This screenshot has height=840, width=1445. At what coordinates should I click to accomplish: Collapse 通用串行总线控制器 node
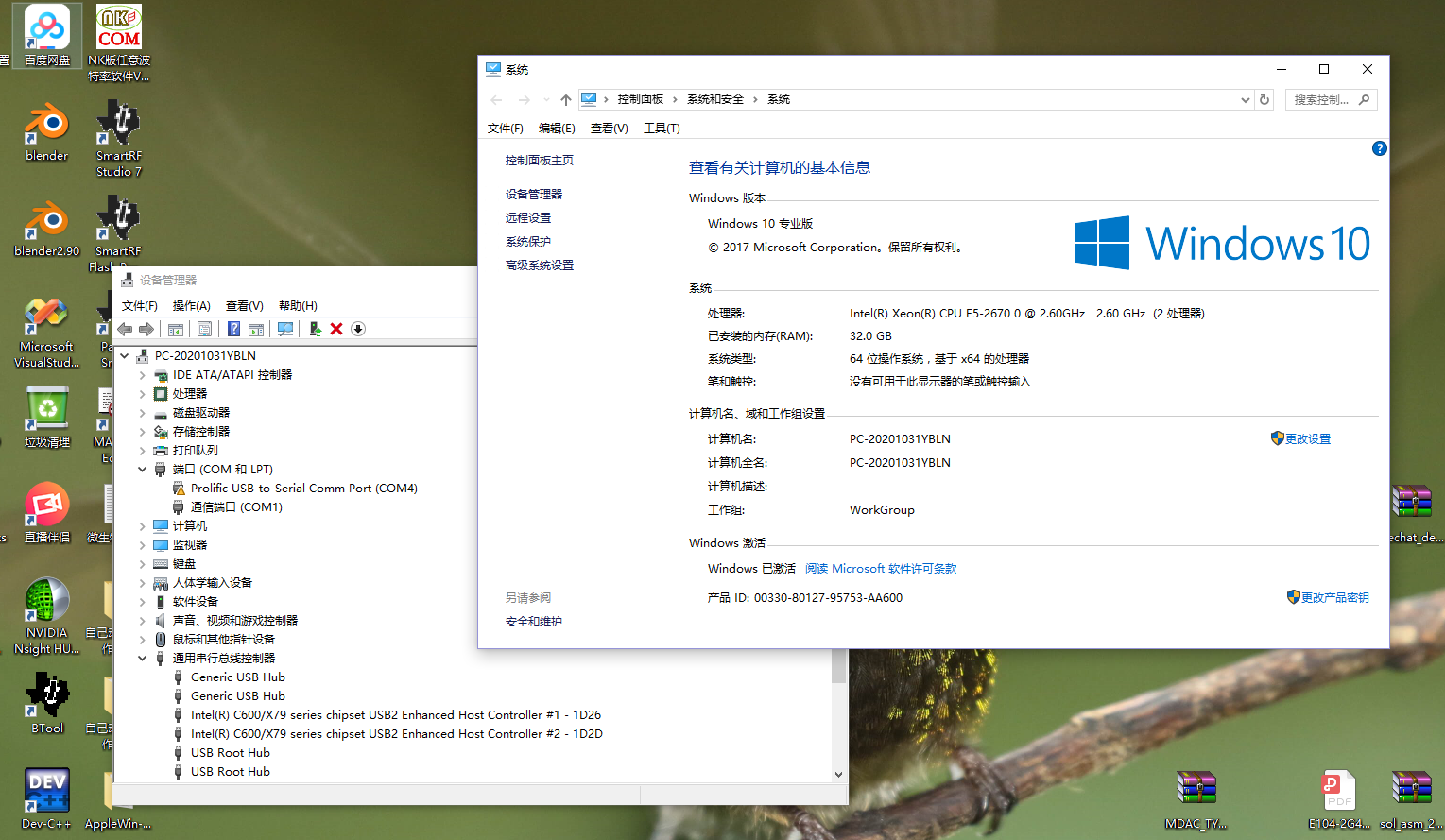pos(143,659)
